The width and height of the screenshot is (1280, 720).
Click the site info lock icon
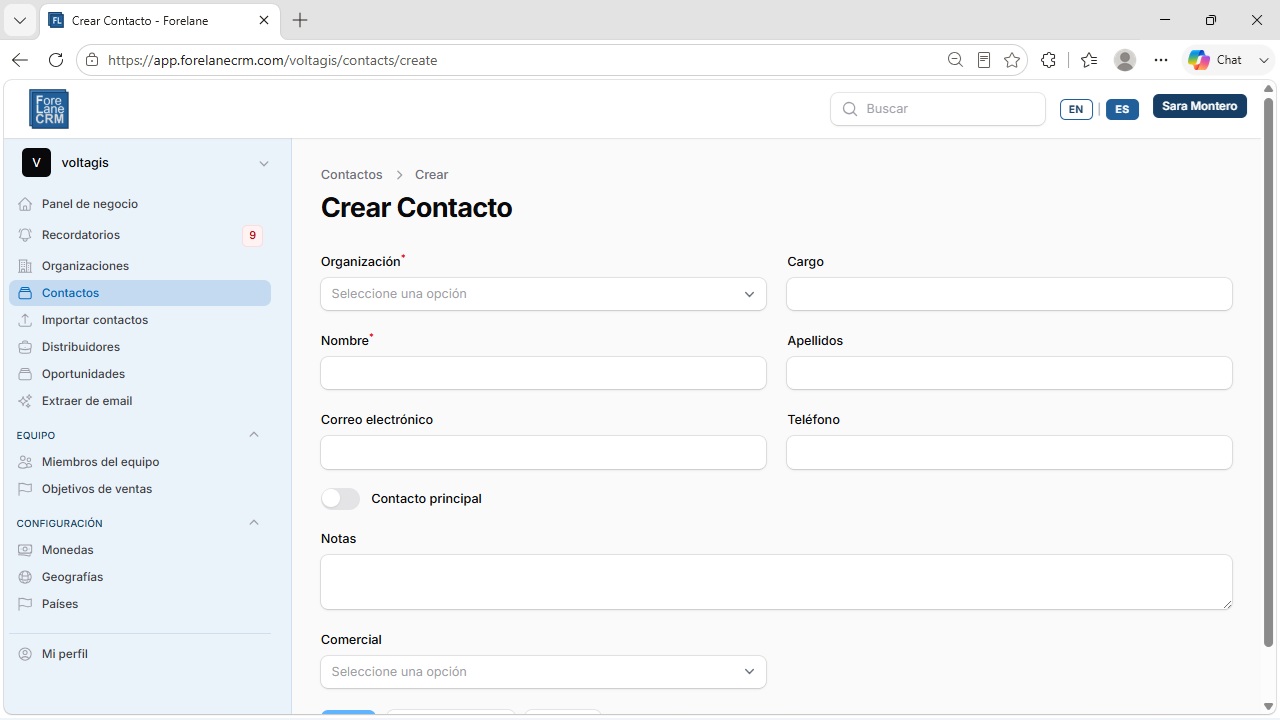pyautogui.click(x=92, y=60)
